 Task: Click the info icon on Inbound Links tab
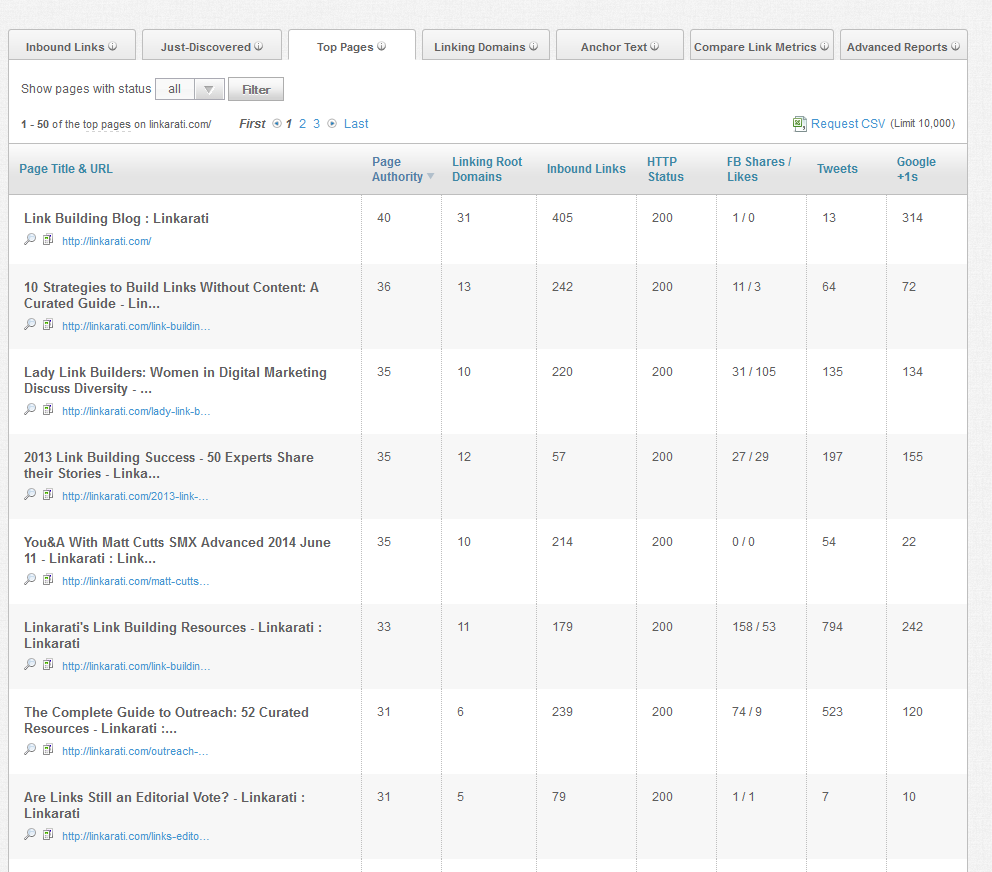[113, 46]
